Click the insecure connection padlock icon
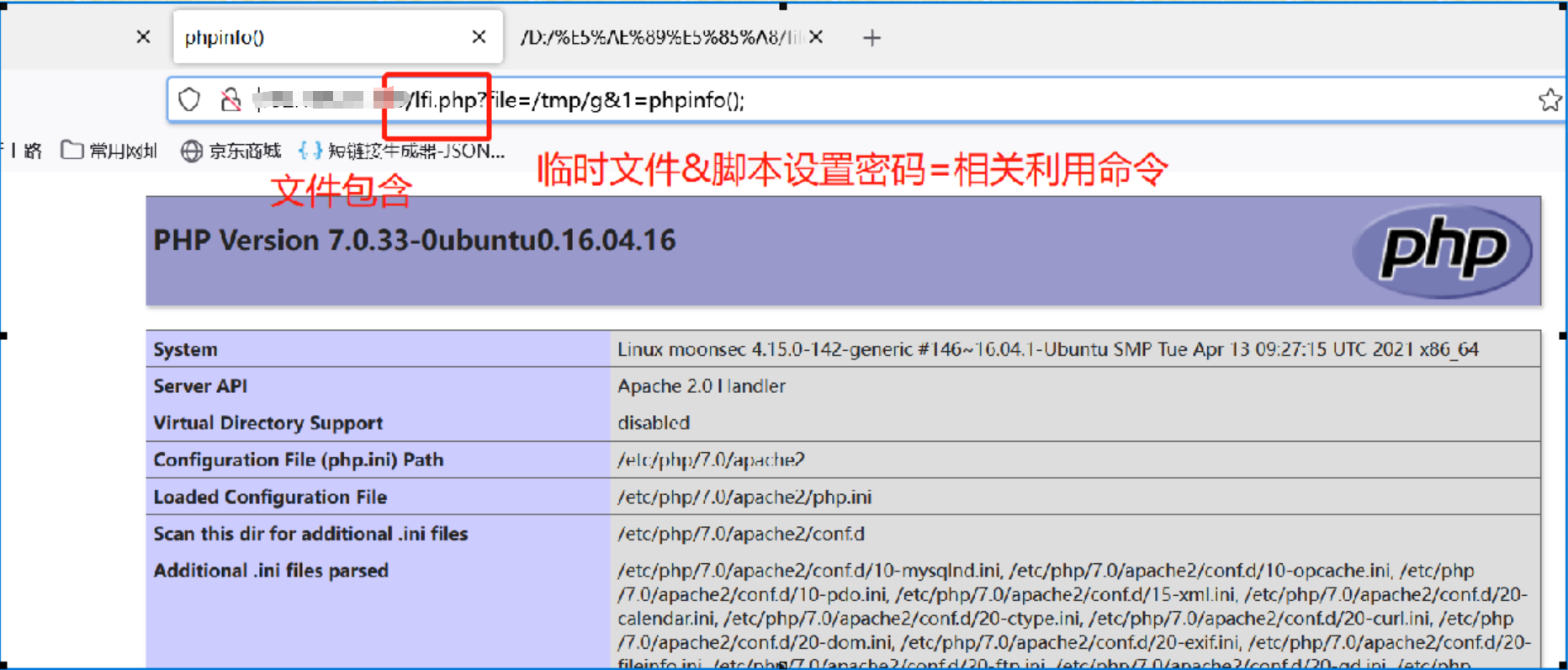The height and width of the screenshot is (670, 1568). [230, 99]
